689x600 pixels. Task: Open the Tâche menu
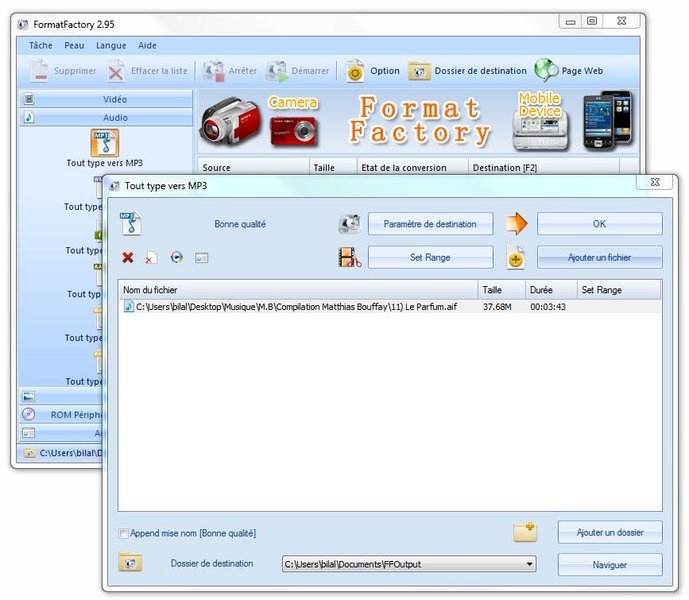[40, 45]
